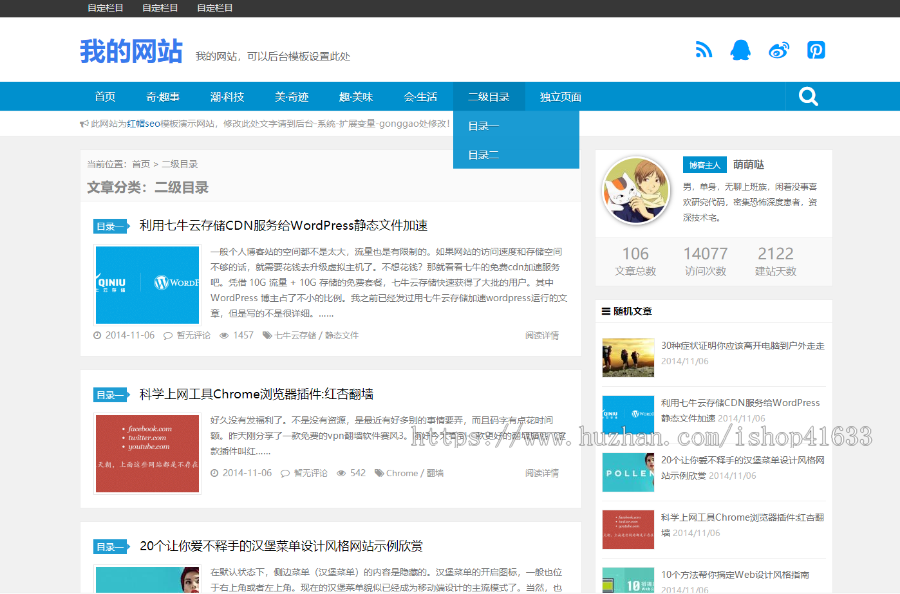
Task: Go to 首页 in navigation bar
Action: coord(105,97)
